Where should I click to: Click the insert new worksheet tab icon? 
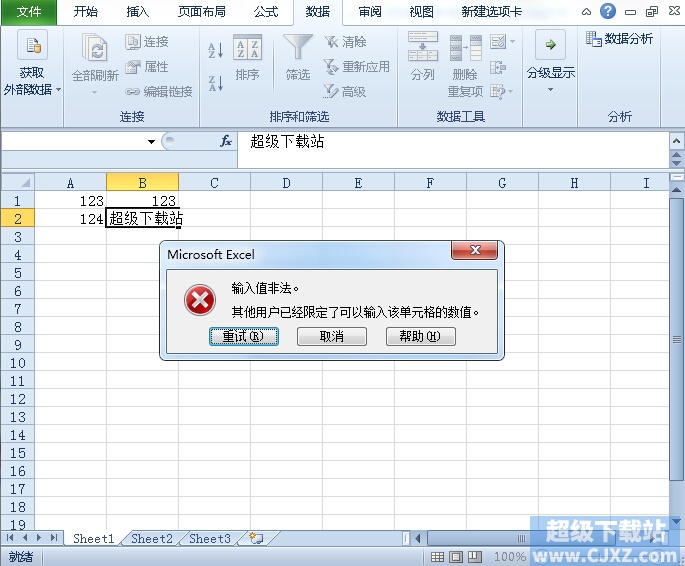[x=256, y=538]
